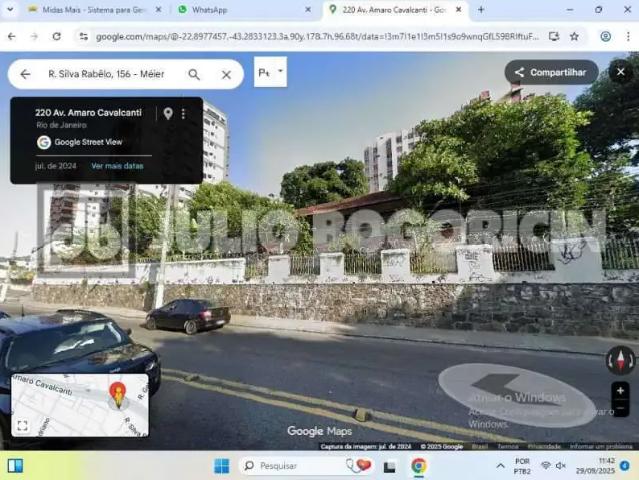The width and height of the screenshot is (639, 480).
Task: Switch to Midas Mais tab
Action: coord(94,10)
